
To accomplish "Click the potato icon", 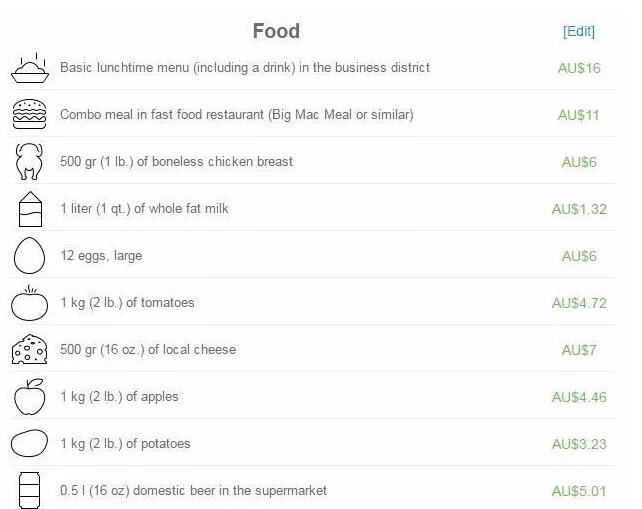I will point(30,444).
